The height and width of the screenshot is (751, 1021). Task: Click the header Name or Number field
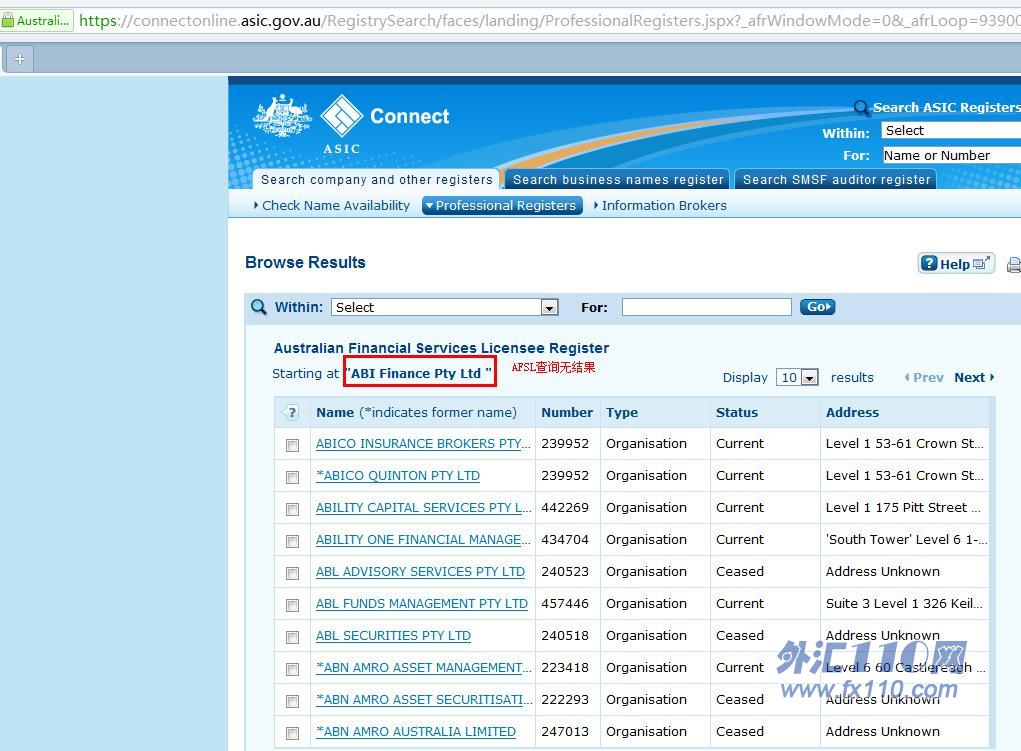pos(951,155)
